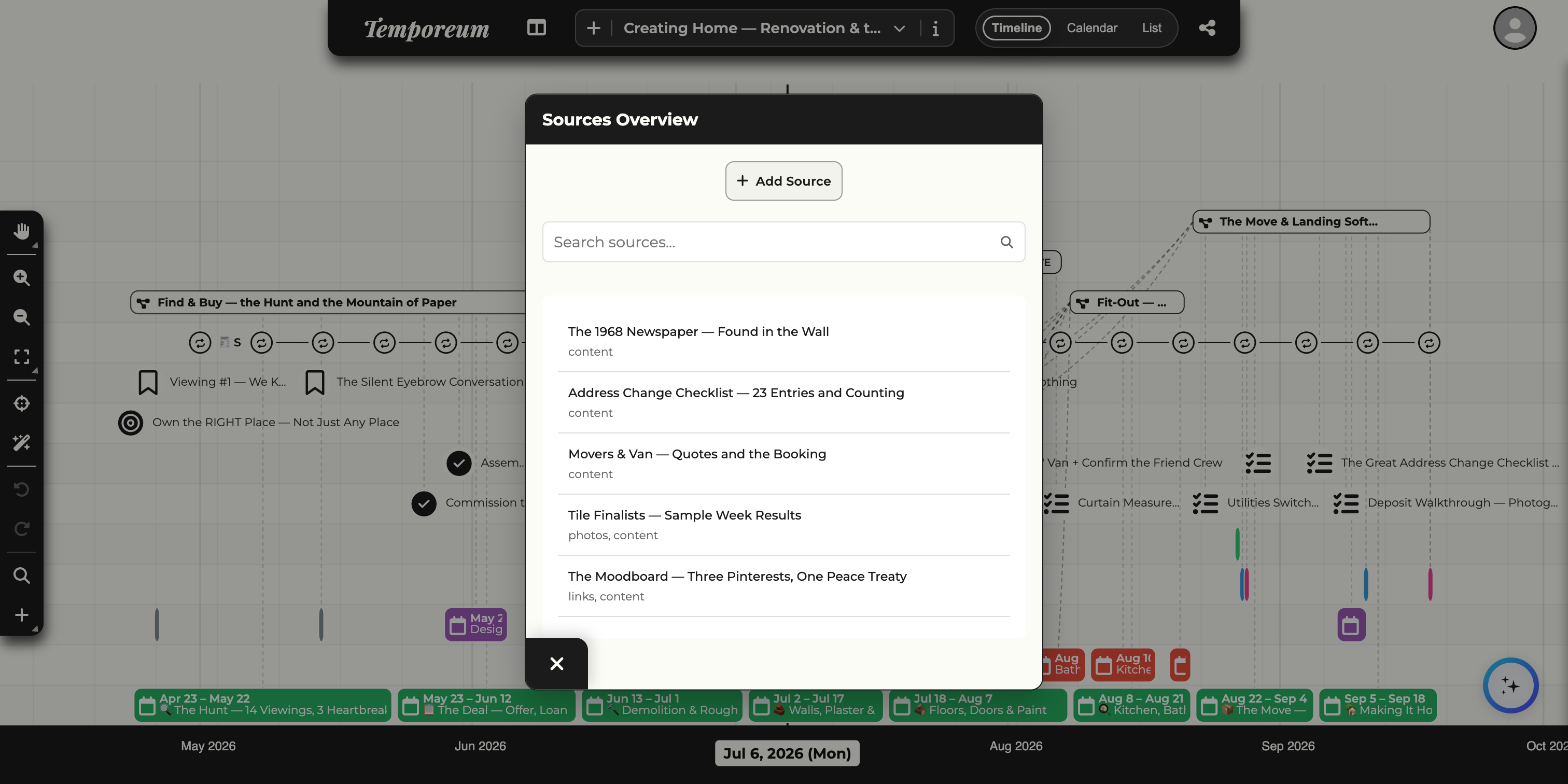Activate the fit-to-screen frame tool
This screenshot has height=784, width=1568.
[x=22, y=356]
